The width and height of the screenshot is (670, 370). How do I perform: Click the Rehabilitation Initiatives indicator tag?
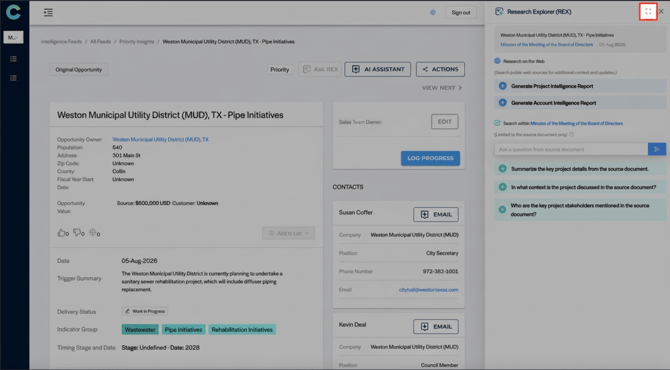(x=242, y=329)
